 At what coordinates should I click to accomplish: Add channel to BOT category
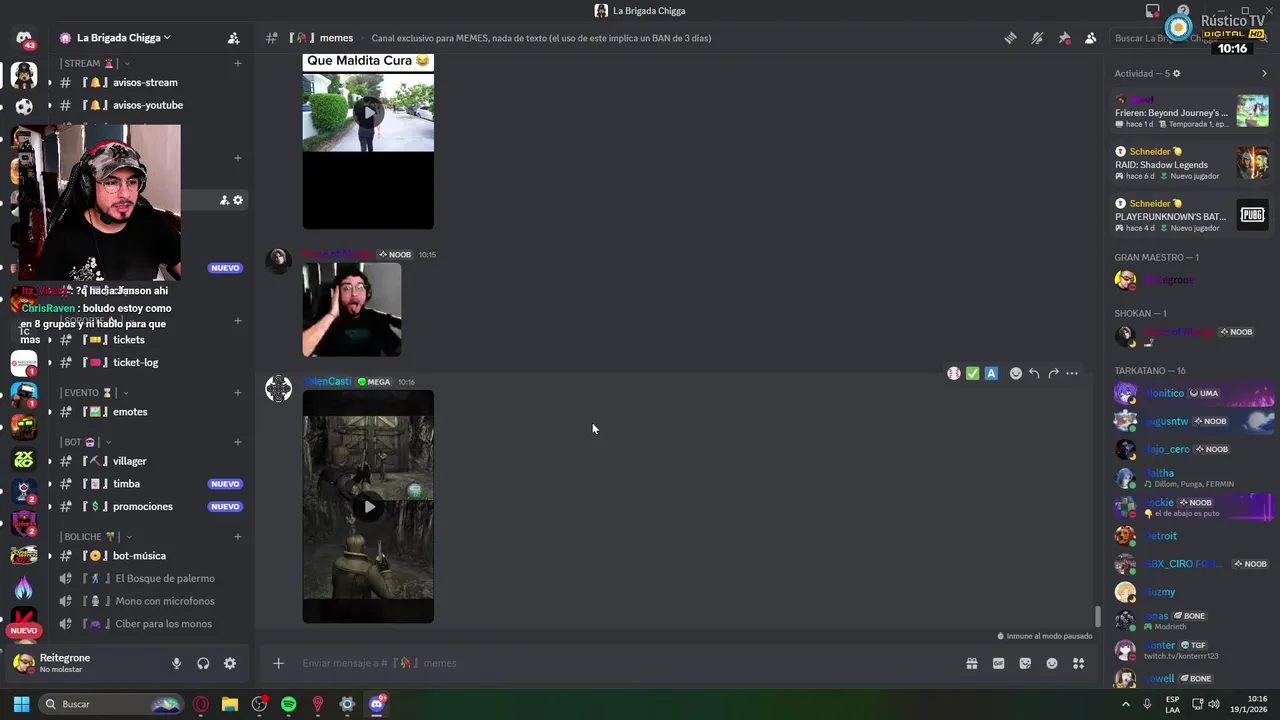(x=237, y=442)
